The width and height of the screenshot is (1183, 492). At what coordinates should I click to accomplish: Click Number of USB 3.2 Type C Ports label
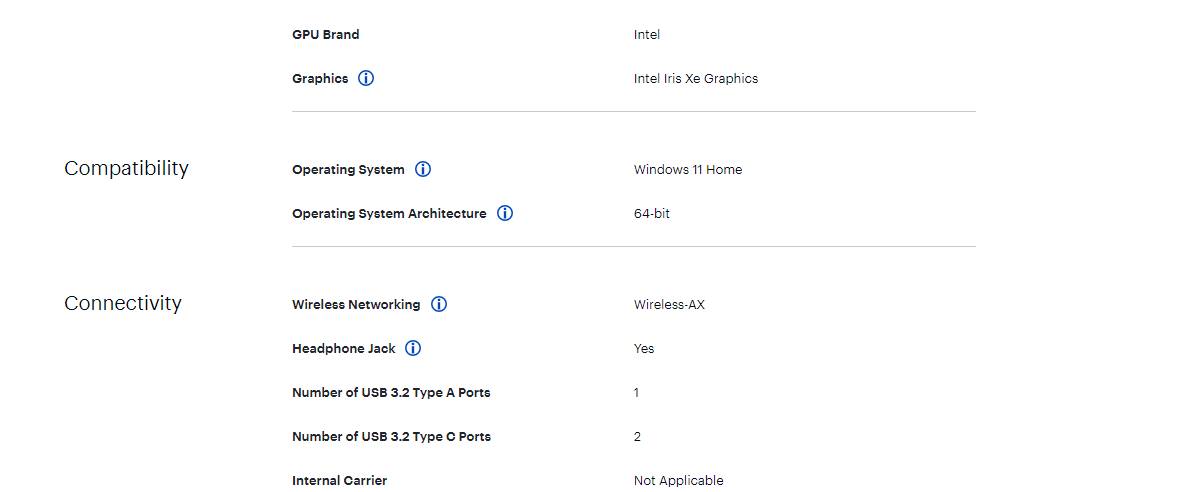[x=392, y=437]
